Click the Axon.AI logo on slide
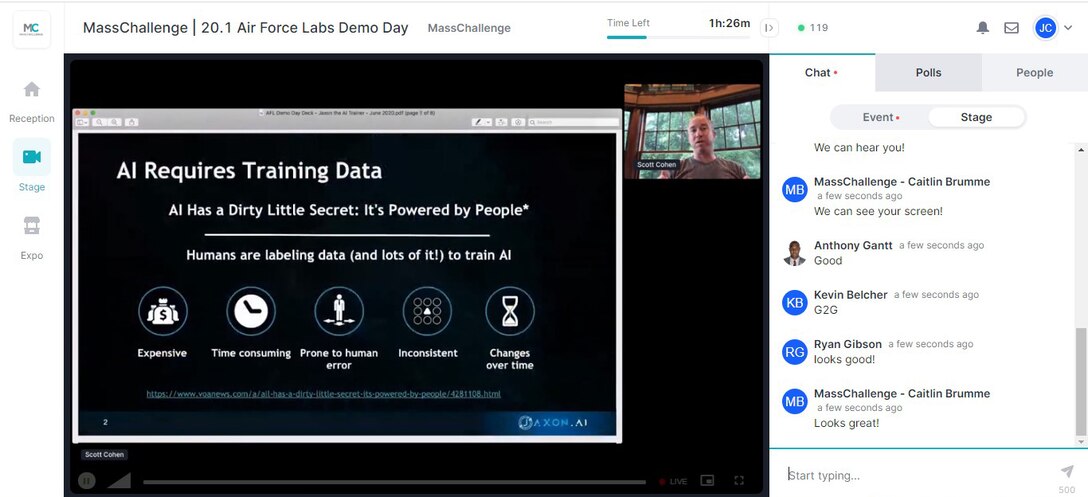Image resolution: width=1088 pixels, height=497 pixels. pos(552,423)
